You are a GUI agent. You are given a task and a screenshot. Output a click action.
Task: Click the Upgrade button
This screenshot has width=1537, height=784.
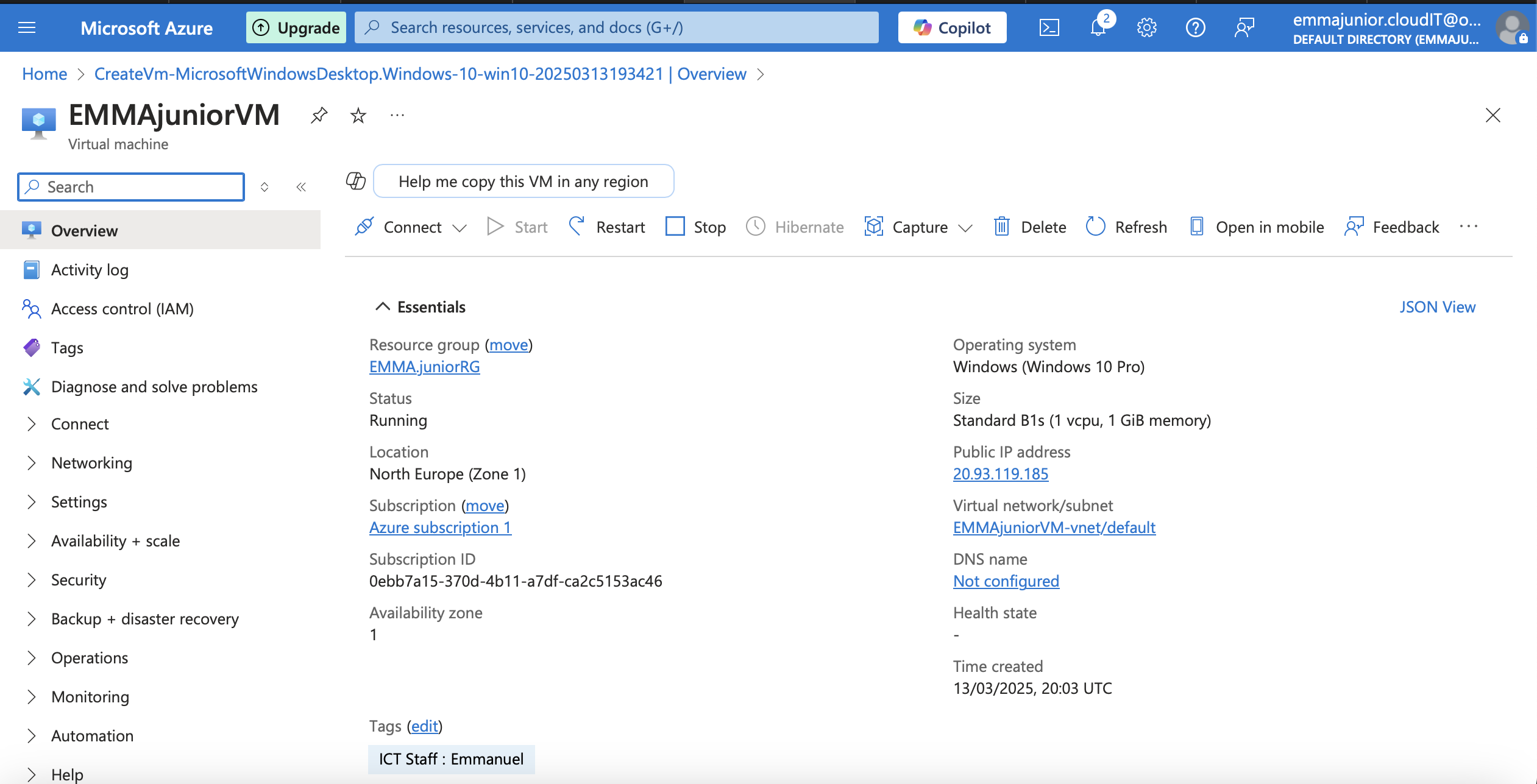[296, 27]
